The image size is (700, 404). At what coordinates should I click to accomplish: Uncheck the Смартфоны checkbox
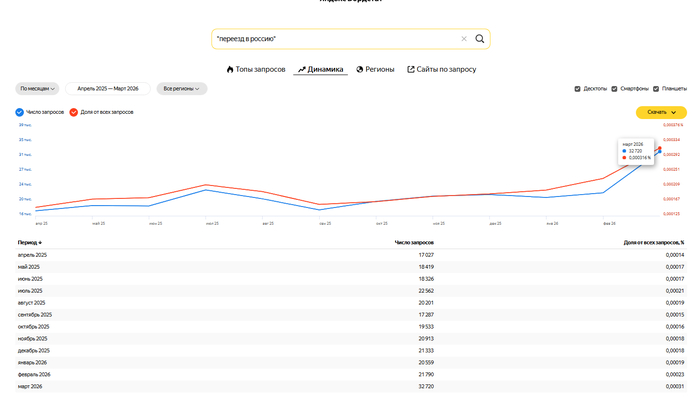click(614, 89)
